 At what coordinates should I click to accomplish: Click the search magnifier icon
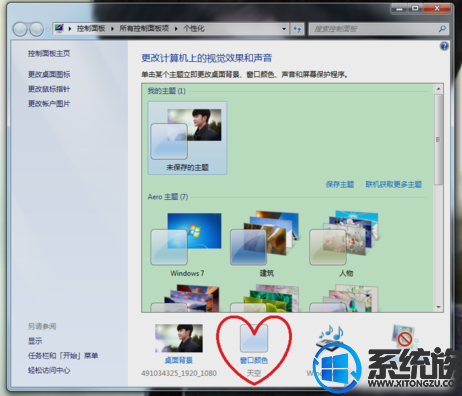[442, 29]
